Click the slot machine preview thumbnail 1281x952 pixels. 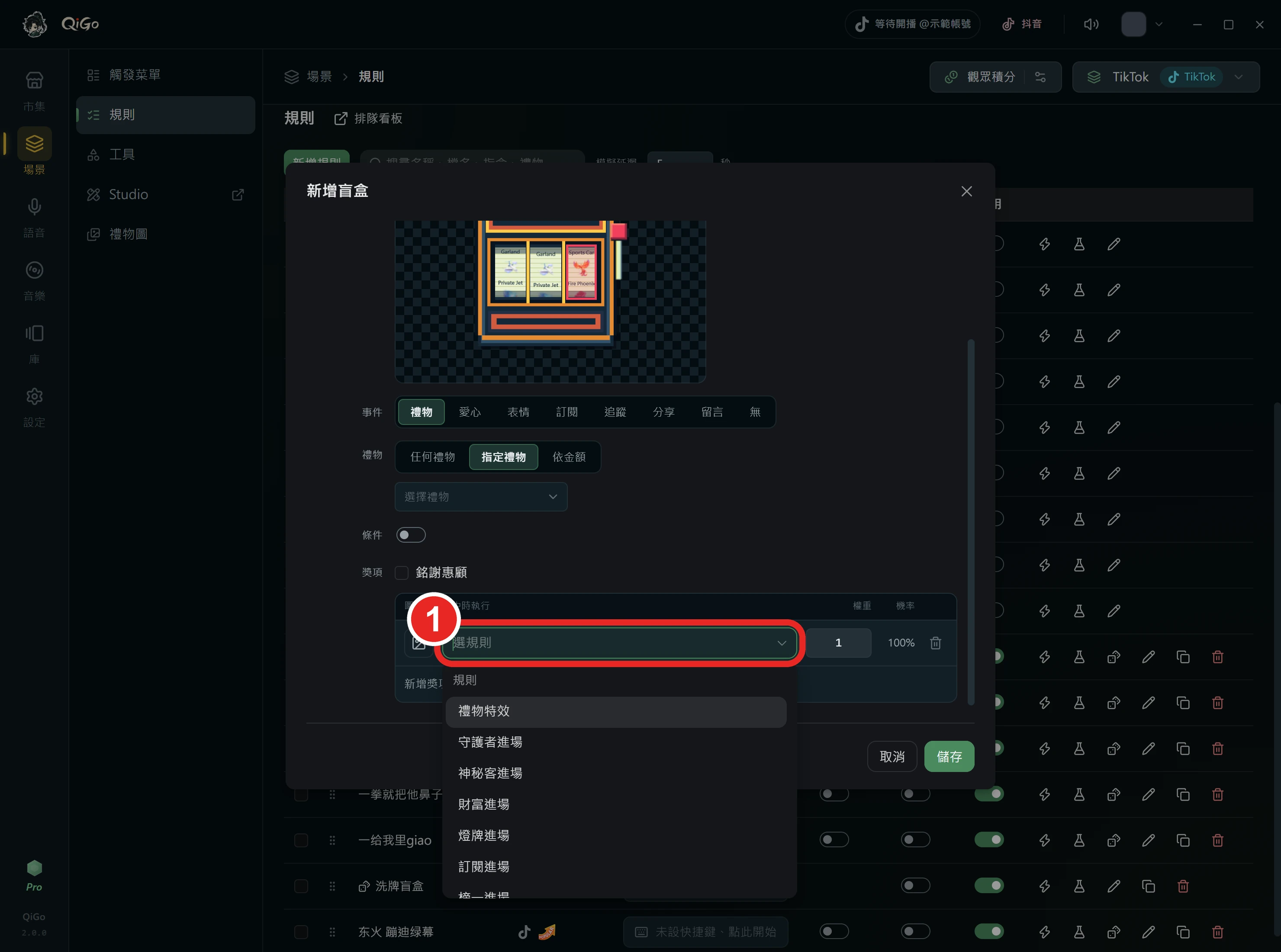pos(550,301)
